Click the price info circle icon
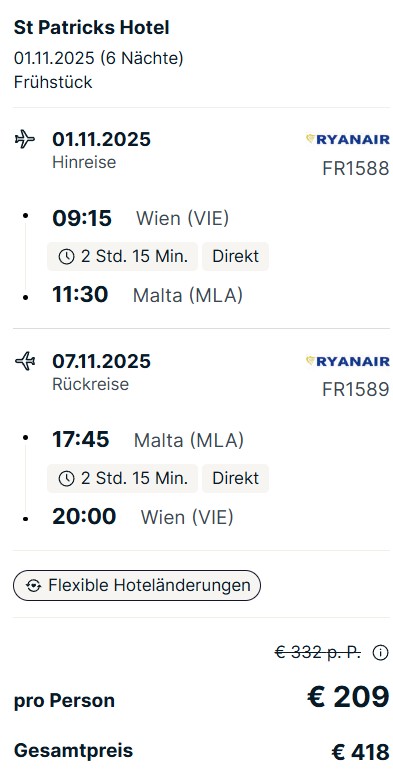Image resolution: width=393 pixels, height=775 pixels. pyautogui.click(x=380, y=653)
